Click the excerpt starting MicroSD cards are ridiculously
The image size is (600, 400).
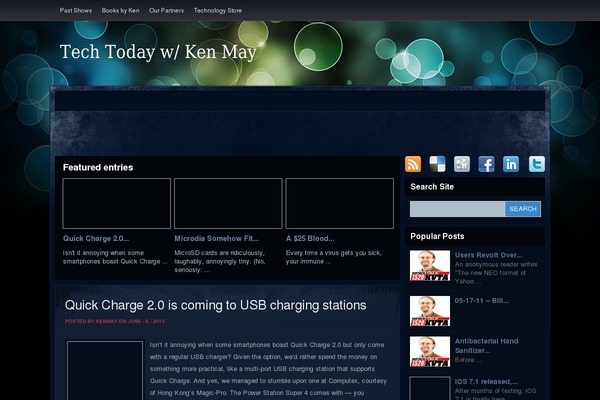point(220,261)
